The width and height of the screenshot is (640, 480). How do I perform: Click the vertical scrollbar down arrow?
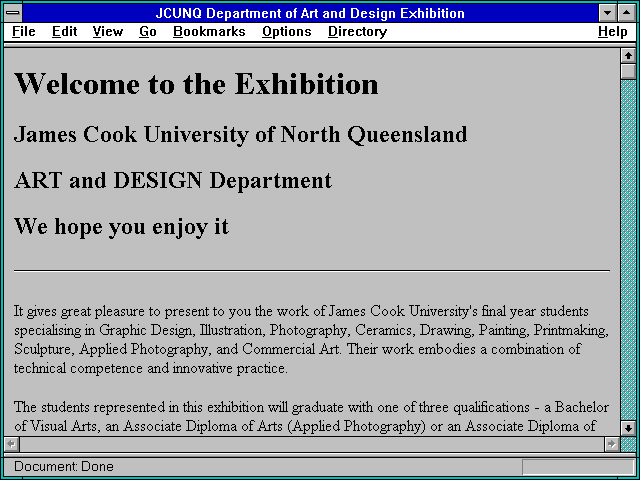click(628, 428)
